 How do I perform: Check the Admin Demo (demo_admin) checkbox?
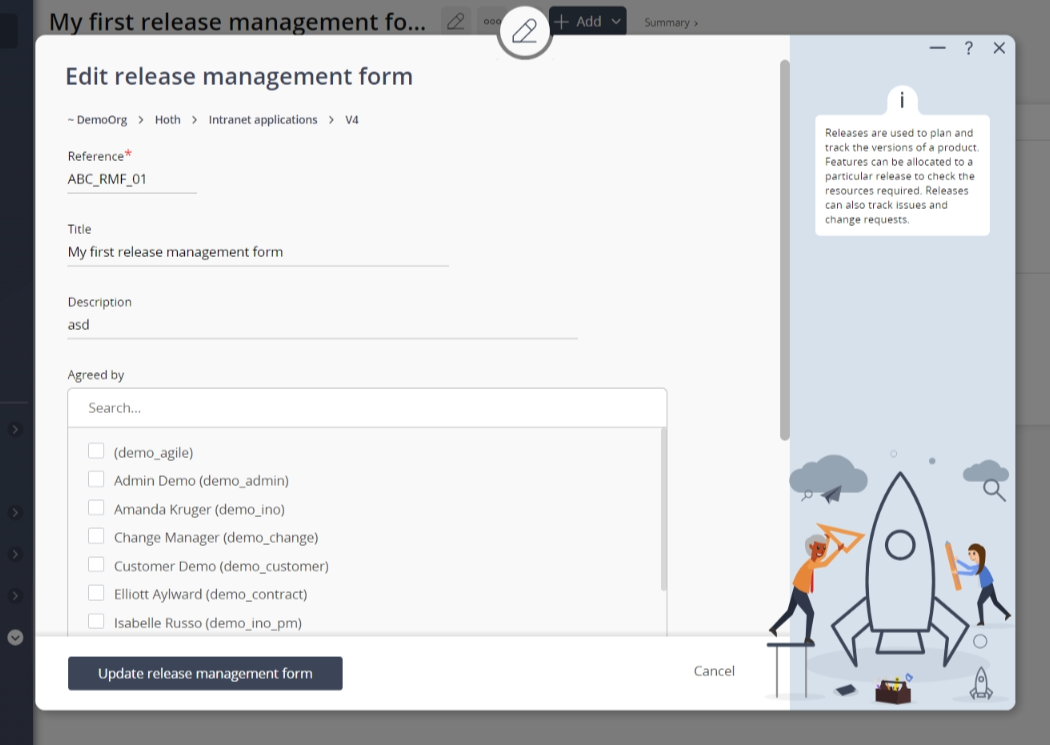(96, 480)
